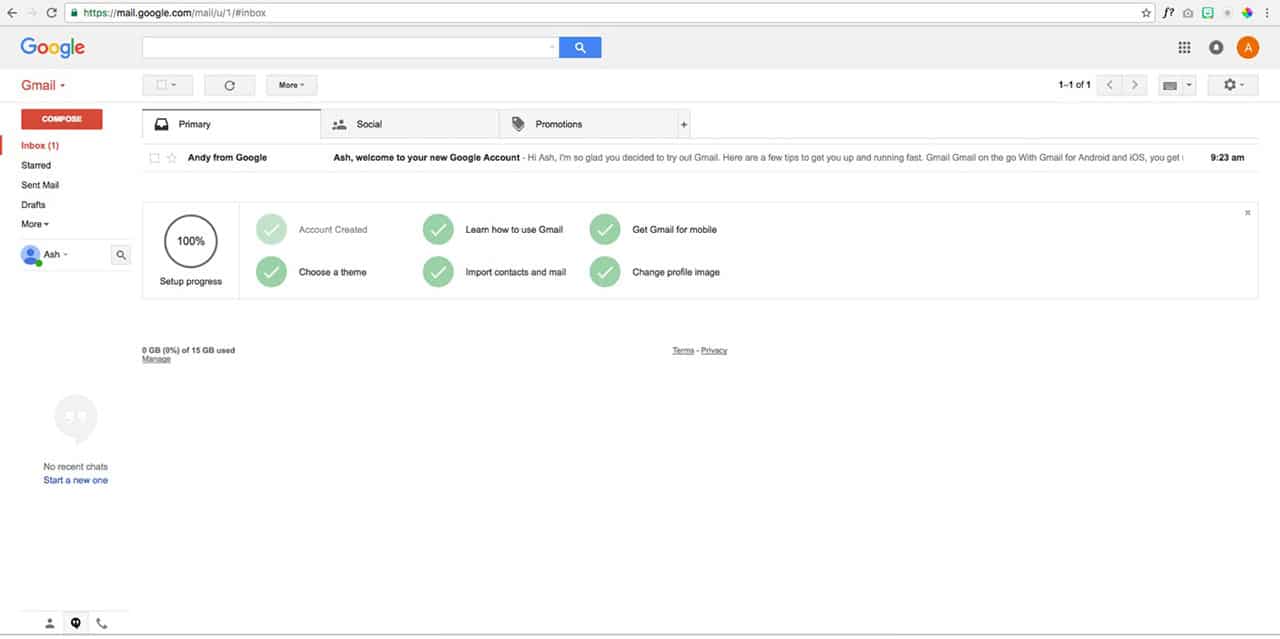
Task: Open search options arrow in search box
Action: point(552,47)
